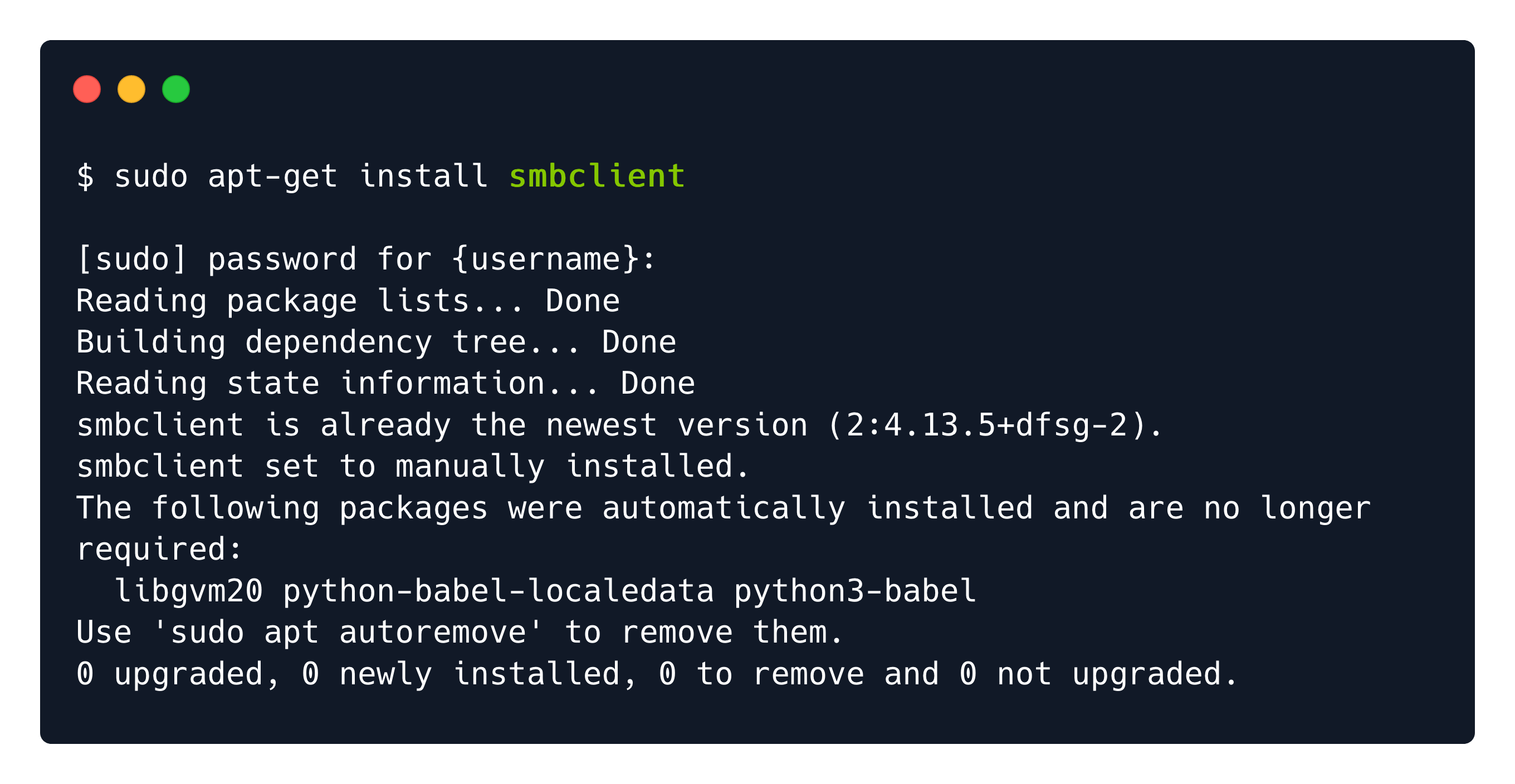Screen dimensions: 1515x784
Task: Click the yellow minimize dot
Action: point(131,90)
